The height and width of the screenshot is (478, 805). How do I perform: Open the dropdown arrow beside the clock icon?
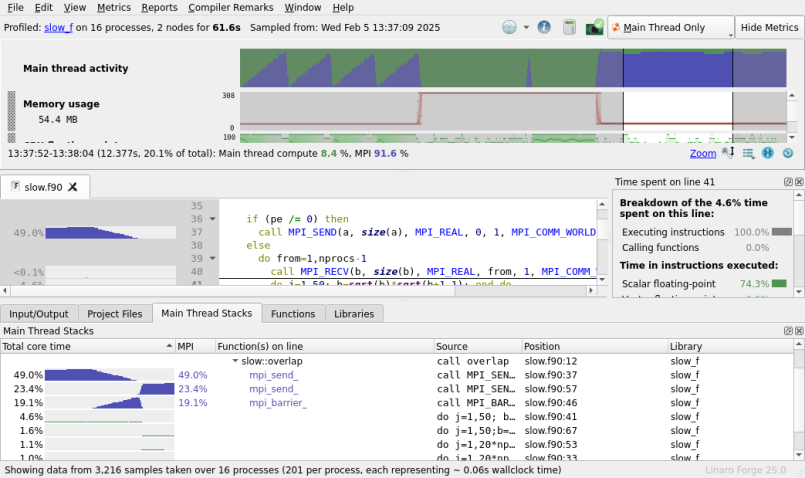coord(526,27)
